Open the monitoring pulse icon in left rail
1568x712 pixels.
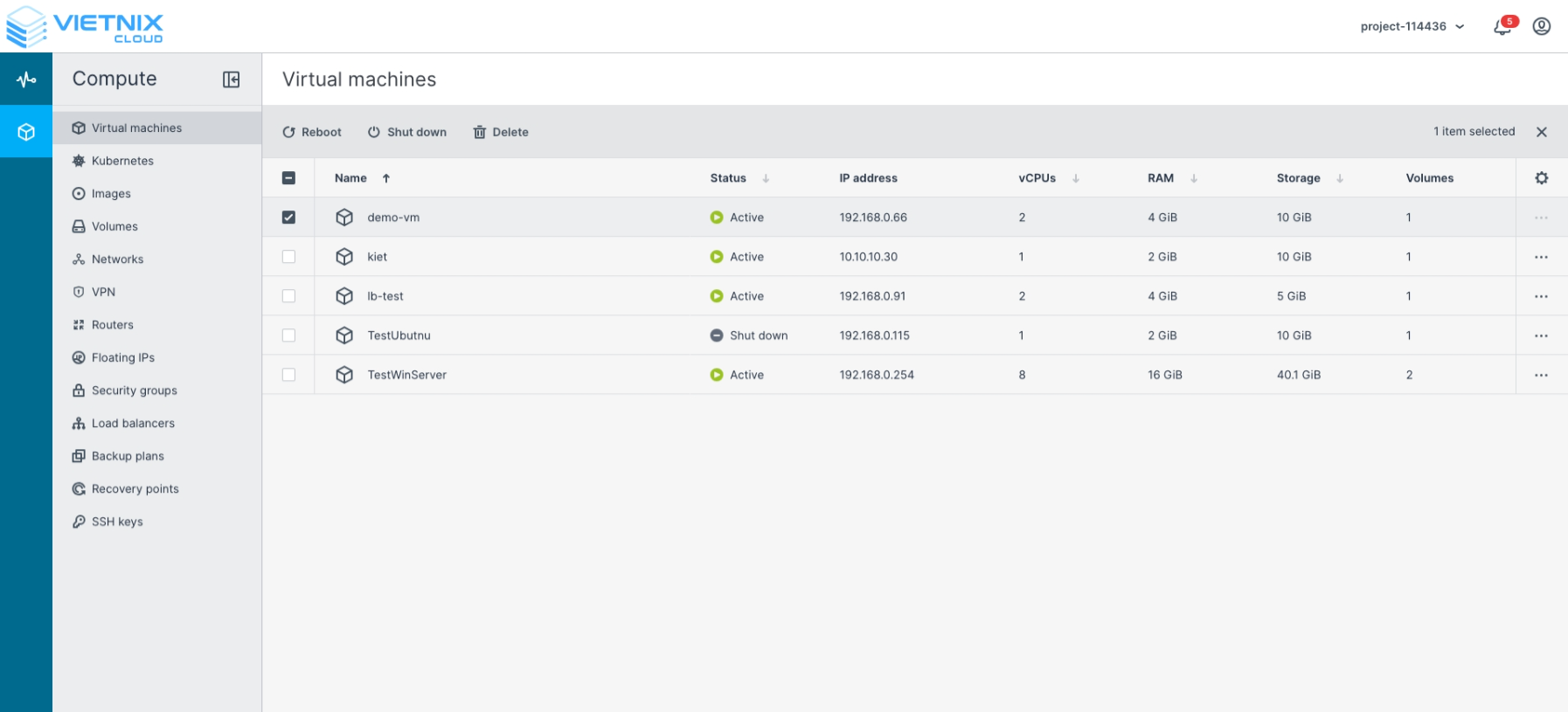point(26,79)
